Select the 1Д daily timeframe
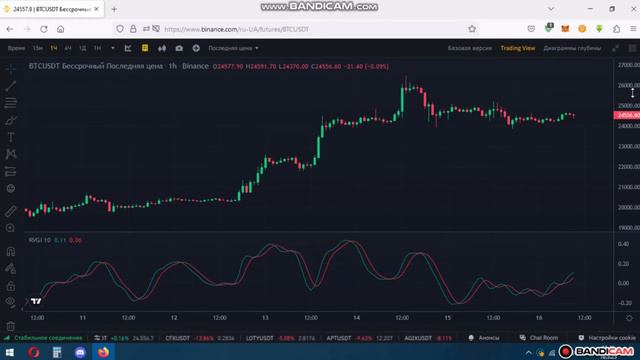Viewport: 640px width, 360px height. [82, 48]
